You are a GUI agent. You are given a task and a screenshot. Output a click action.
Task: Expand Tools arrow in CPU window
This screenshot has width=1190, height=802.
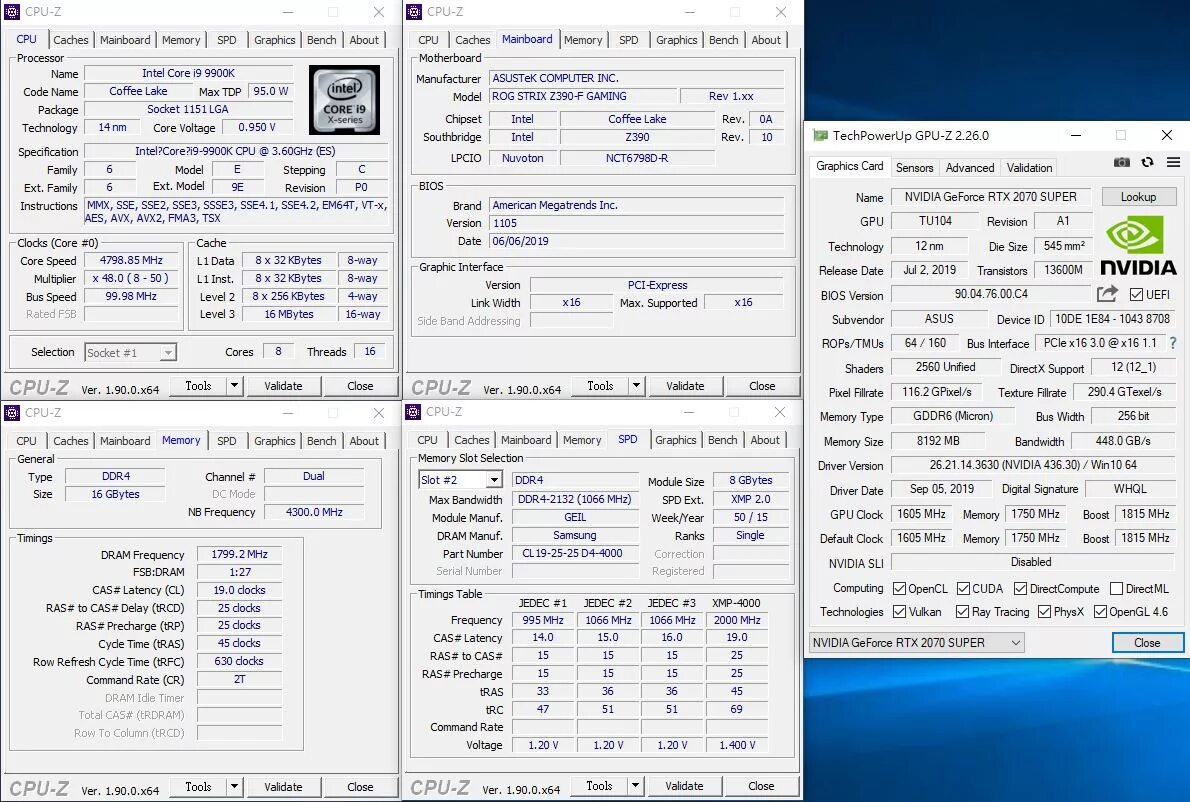tap(235, 385)
